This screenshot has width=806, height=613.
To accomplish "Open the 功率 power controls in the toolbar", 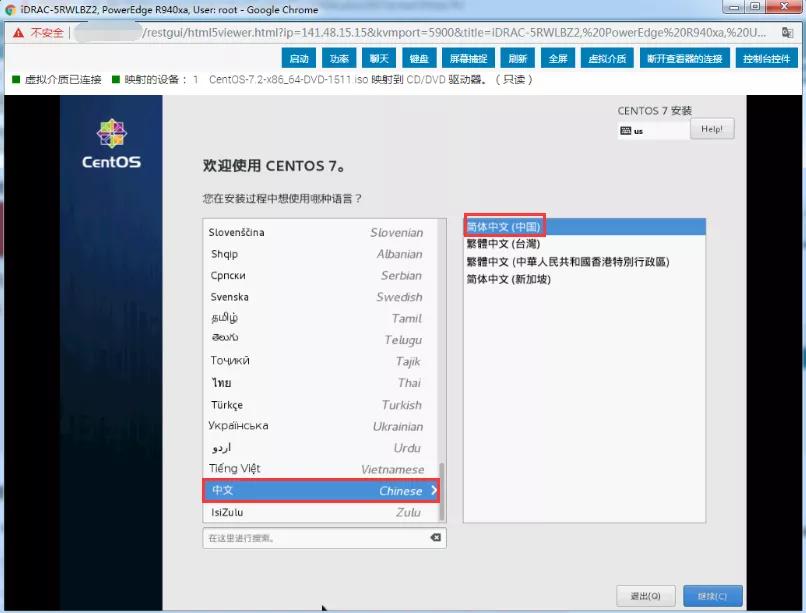I will tap(339, 58).
